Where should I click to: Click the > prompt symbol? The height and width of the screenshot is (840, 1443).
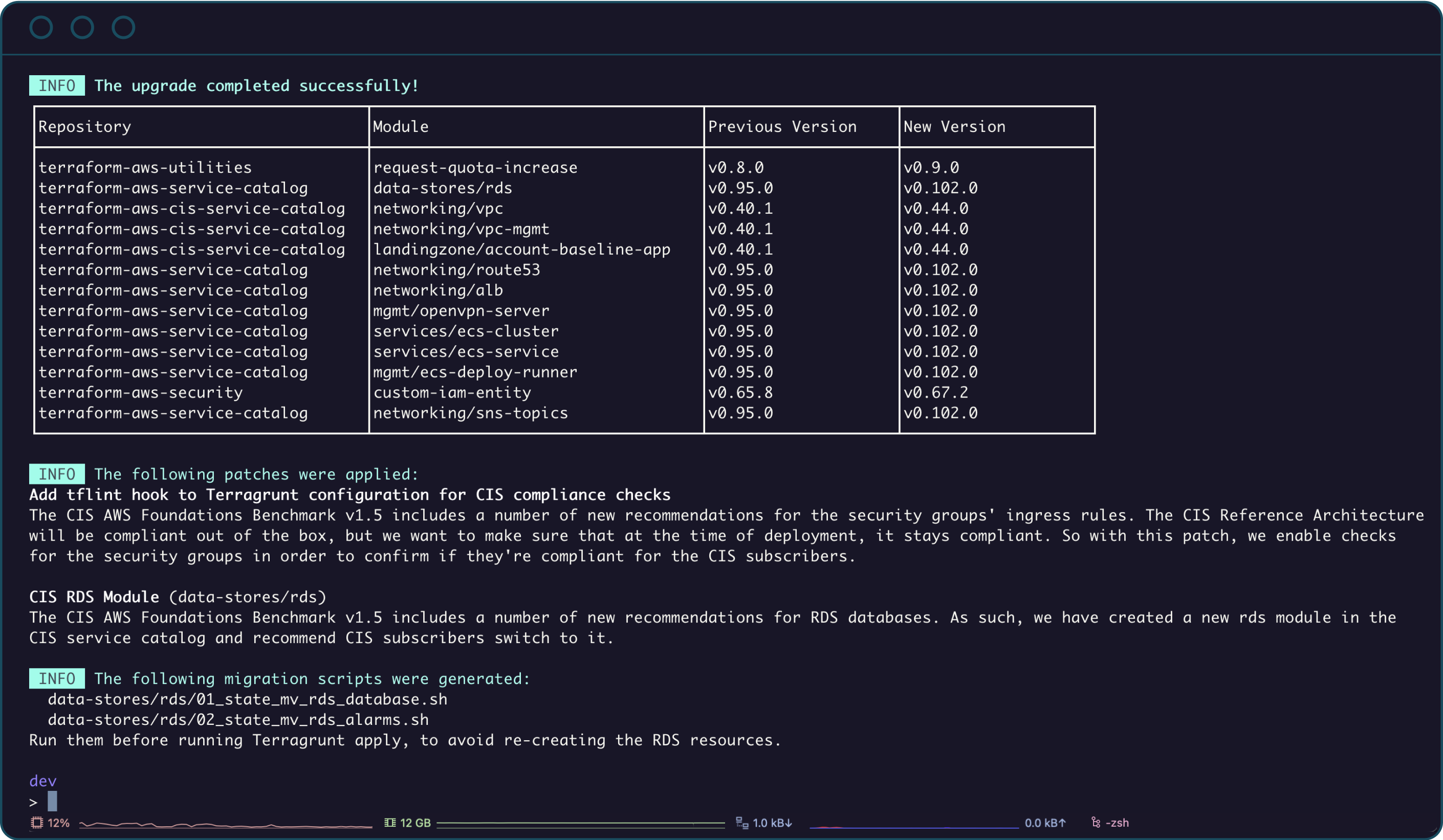pyautogui.click(x=33, y=802)
